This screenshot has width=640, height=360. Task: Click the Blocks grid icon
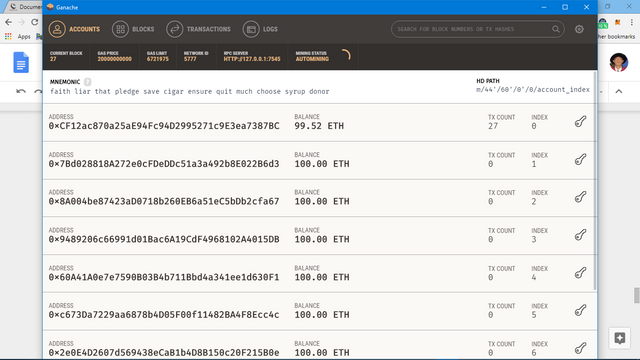120,29
